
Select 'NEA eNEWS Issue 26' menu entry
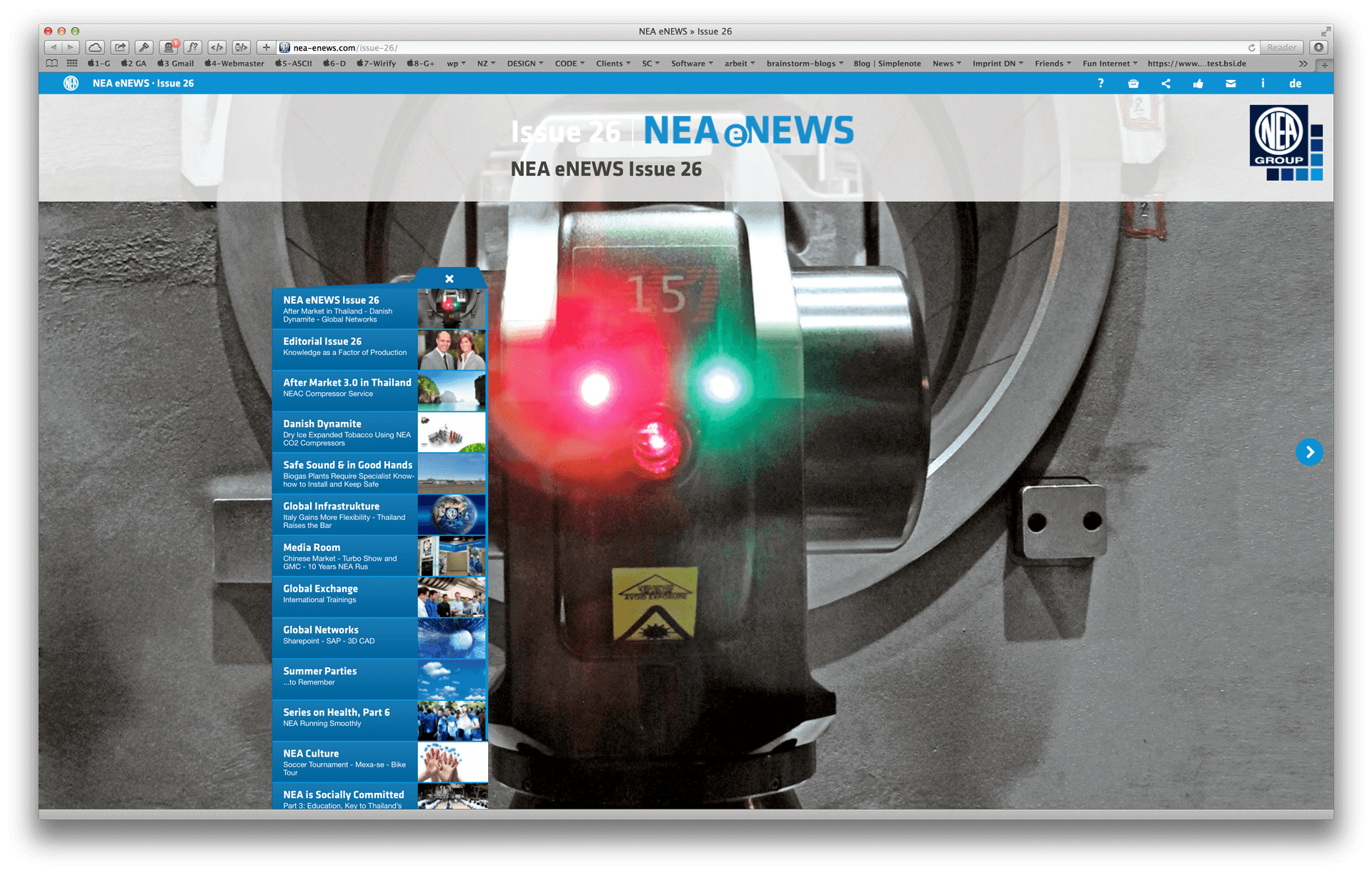(379, 308)
